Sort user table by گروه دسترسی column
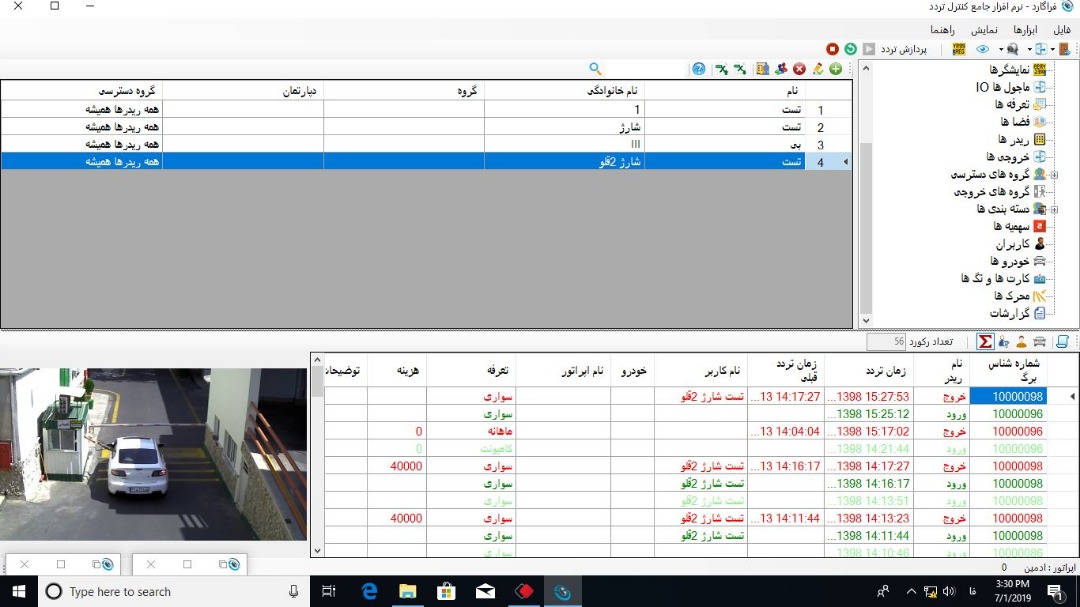 (x=82, y=91)
